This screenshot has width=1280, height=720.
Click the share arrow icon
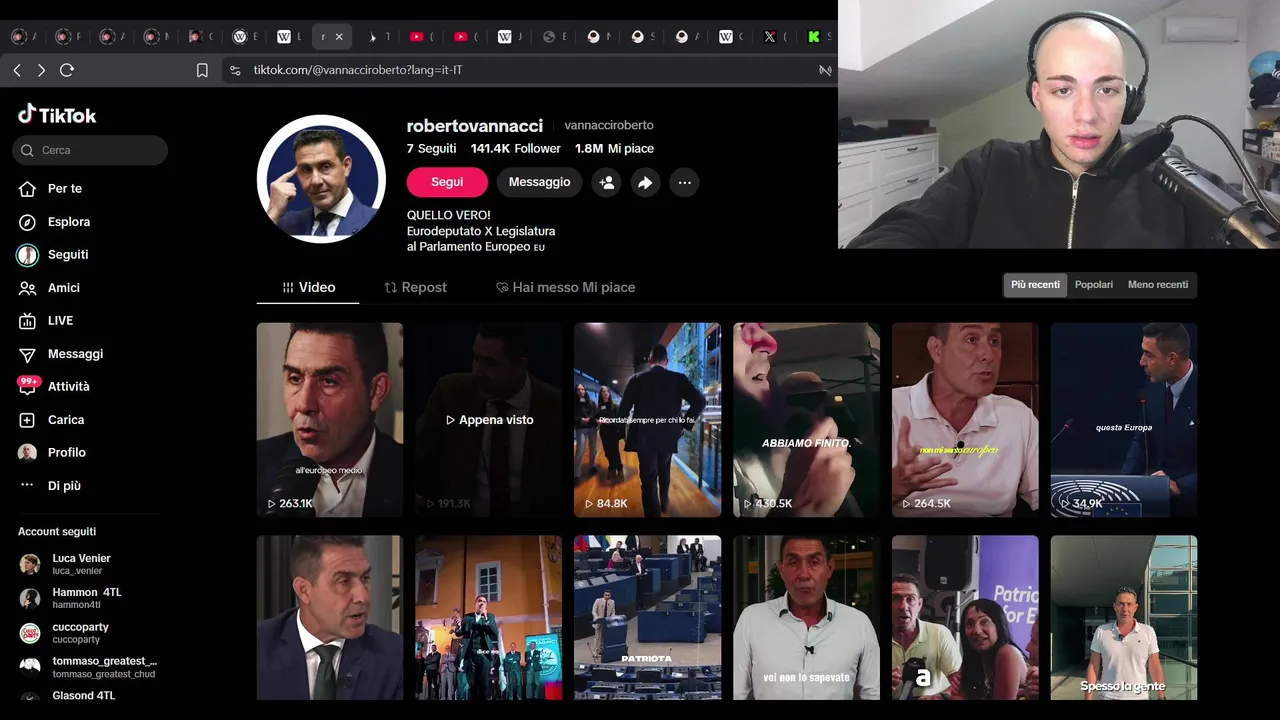coord(645,183)
